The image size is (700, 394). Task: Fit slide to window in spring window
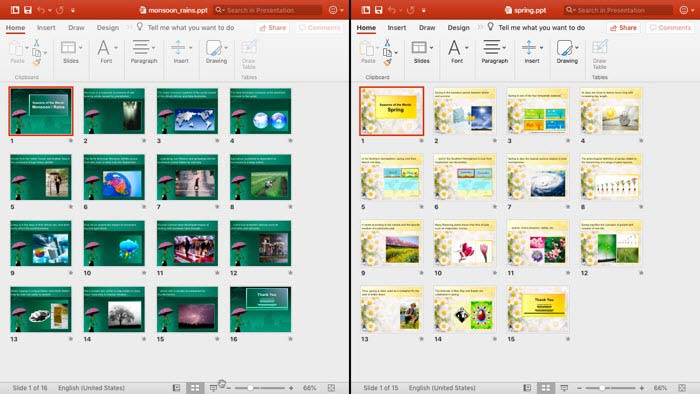tap(682, 388)
